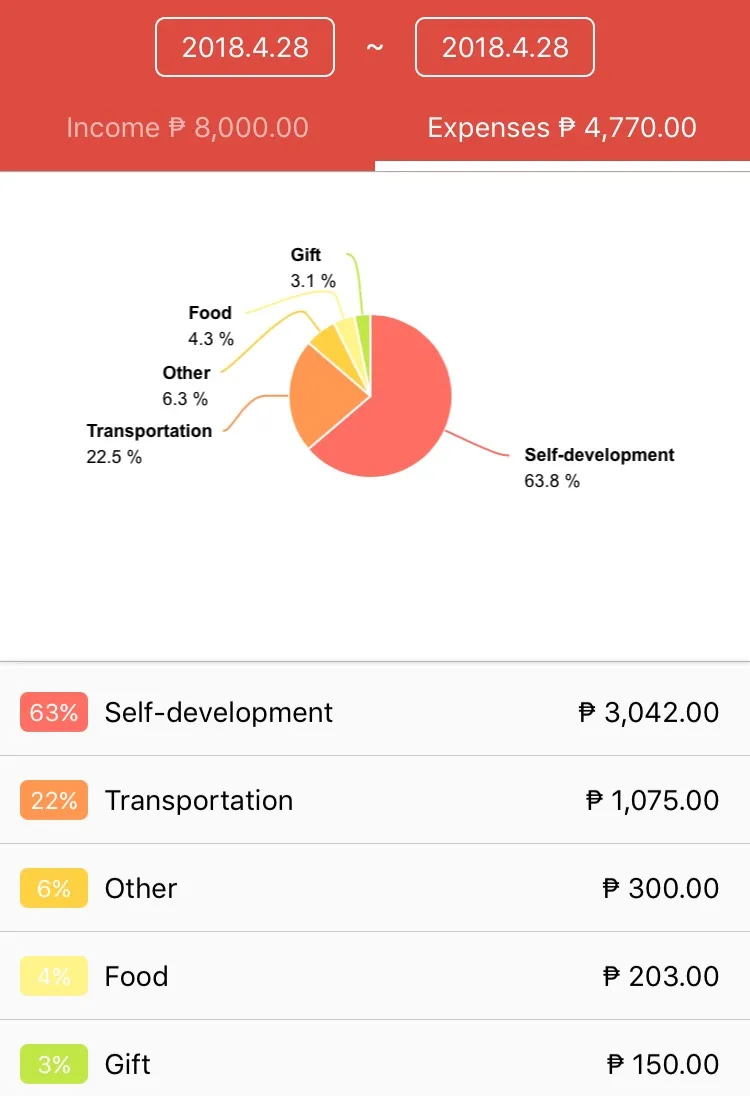Click the 3% green percentage badge
This screenshot has width=750, height=1096.
click(x=54, y=1065)
